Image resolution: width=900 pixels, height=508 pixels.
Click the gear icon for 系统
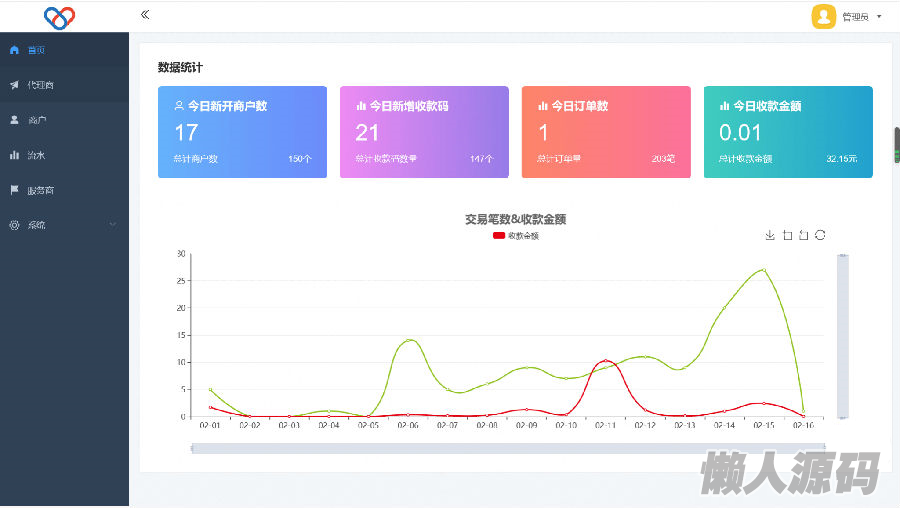coord(14,225)
